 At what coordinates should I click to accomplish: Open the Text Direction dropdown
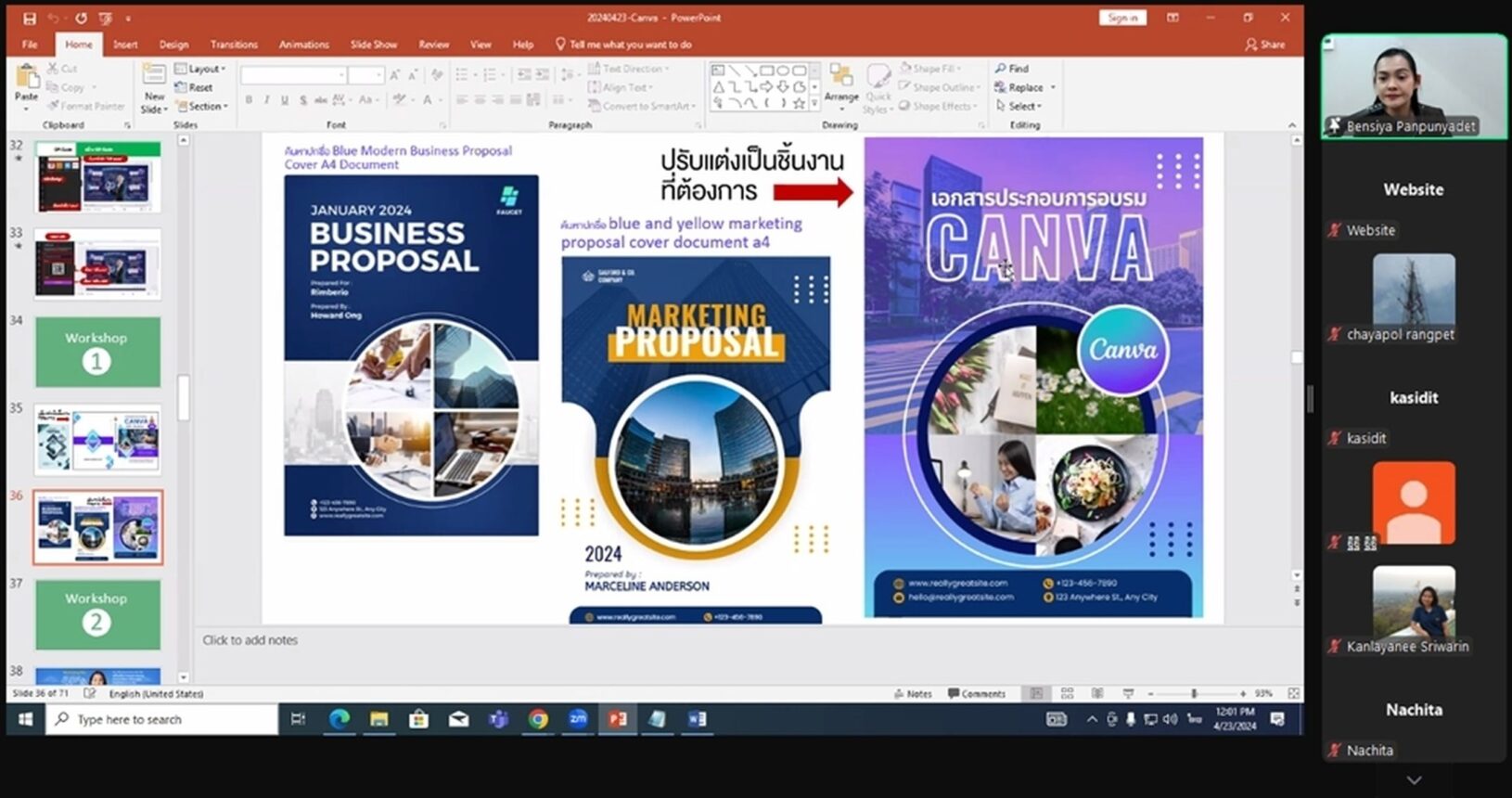pyautogui.click(x=628, y=69)
